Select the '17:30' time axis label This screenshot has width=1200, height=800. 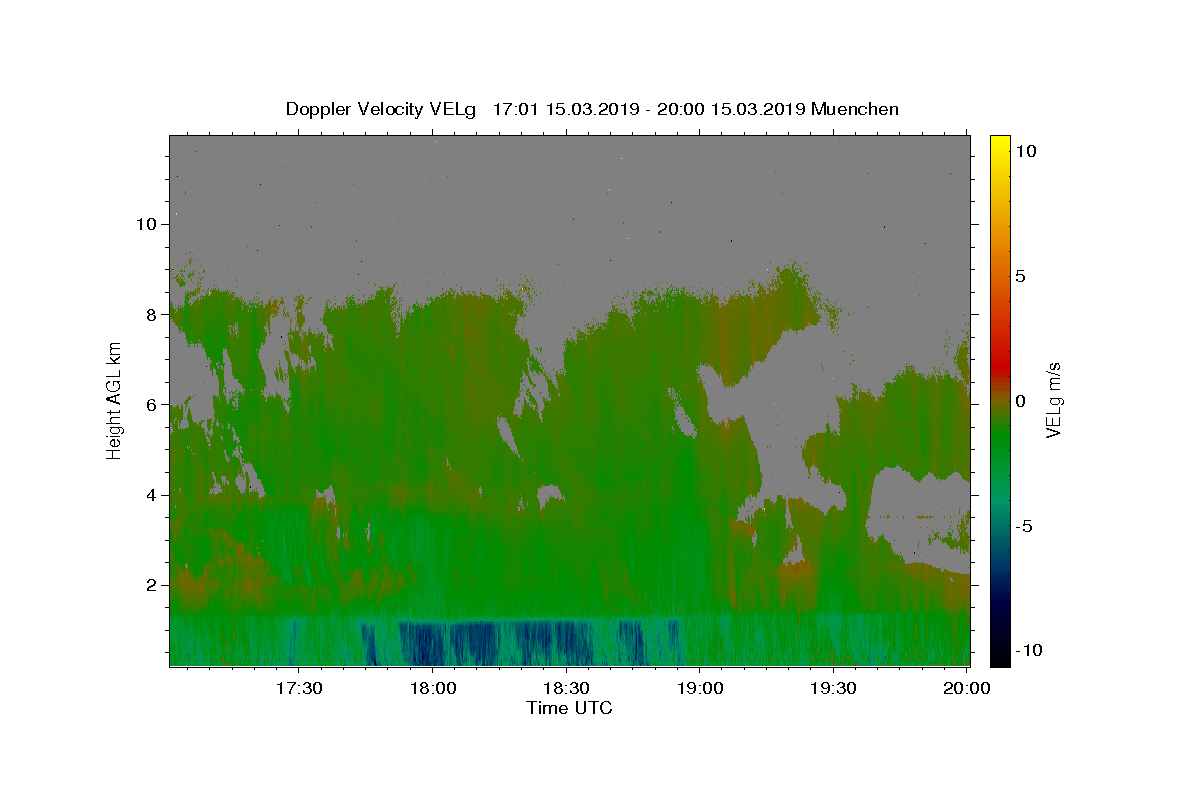tap(299, 688)
